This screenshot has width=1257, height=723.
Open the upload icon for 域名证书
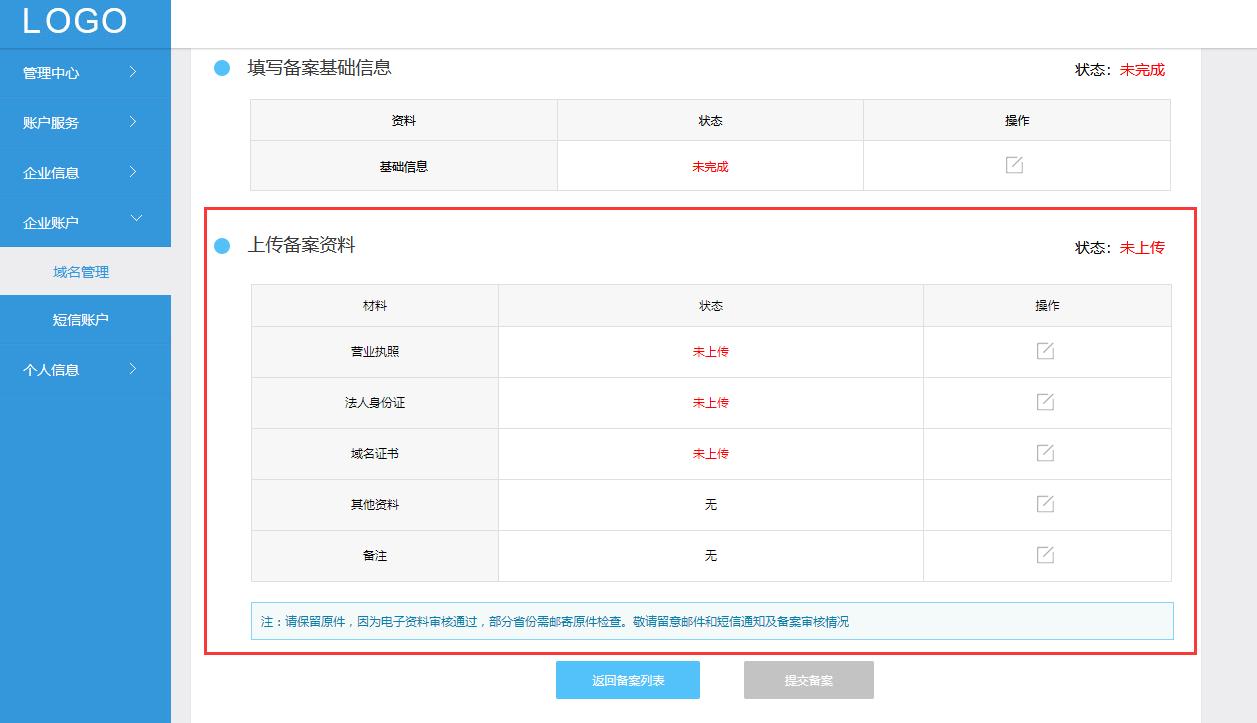(x=1044, y=453)
